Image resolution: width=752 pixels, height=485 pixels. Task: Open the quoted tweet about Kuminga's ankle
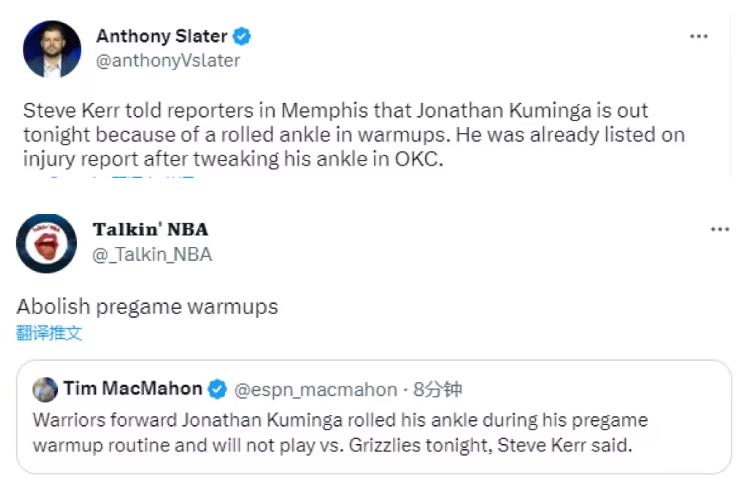pyautogui.click(x=374, y=432)
